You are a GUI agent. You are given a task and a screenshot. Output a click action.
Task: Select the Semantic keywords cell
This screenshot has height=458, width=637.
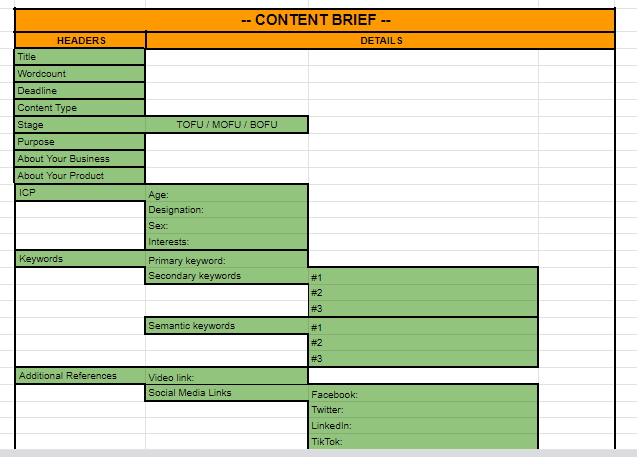(x=226, y=326)
